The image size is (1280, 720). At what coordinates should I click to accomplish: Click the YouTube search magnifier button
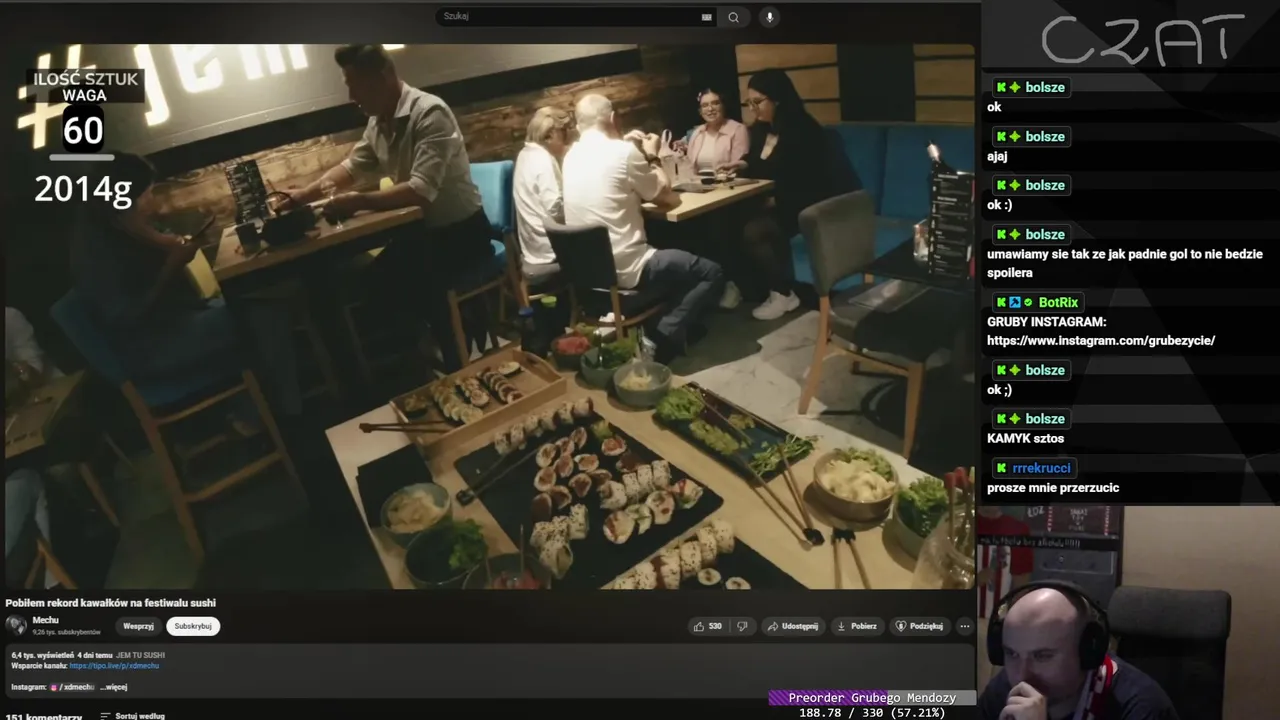(x=733, y=17)
